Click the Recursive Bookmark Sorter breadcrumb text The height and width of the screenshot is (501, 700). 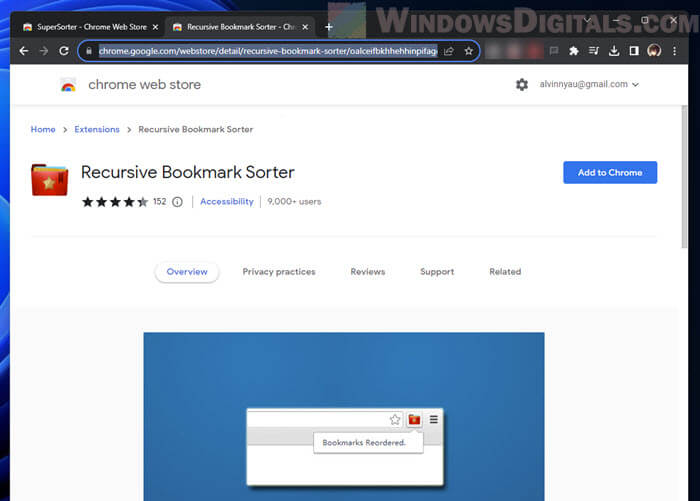point(196,129)
